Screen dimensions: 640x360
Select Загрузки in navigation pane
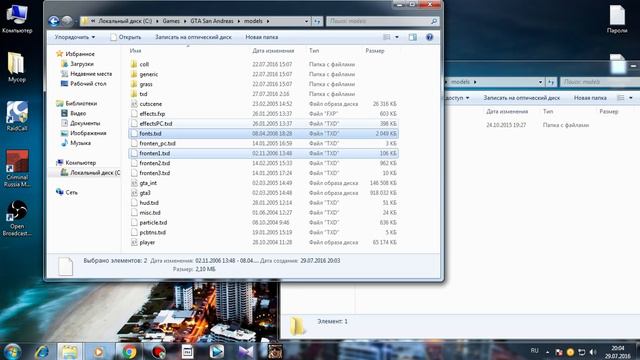pos(82,64)
